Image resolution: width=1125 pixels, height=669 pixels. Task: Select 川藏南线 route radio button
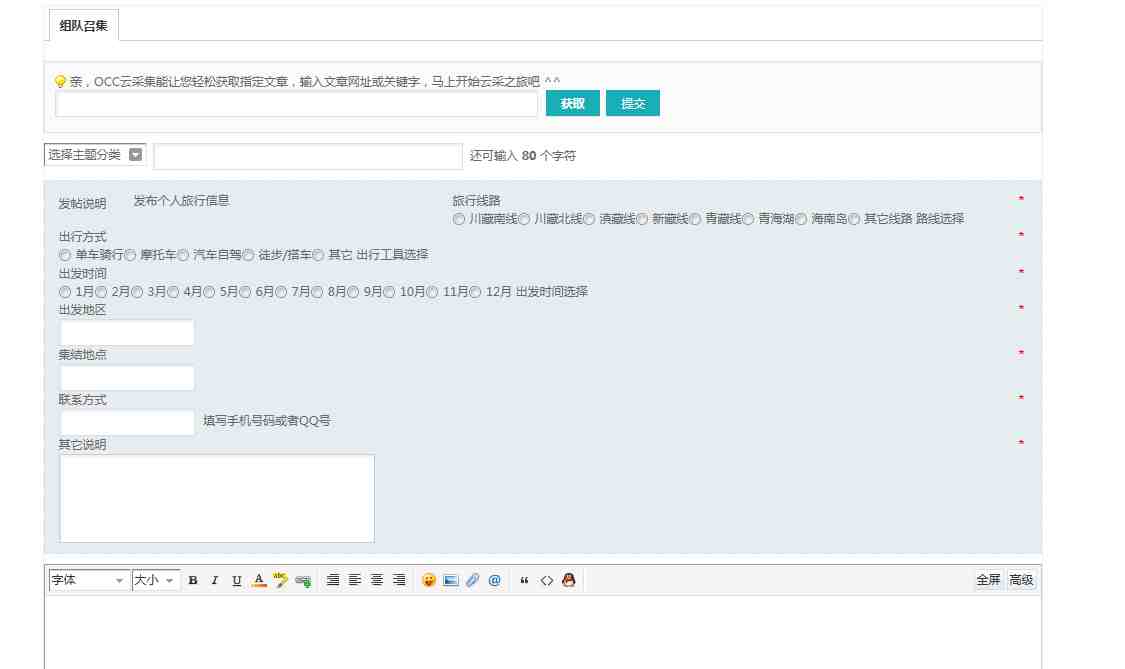pos(458,219)
